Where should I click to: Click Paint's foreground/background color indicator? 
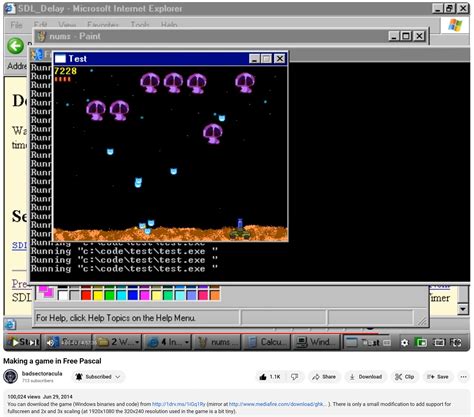[46, 292]
